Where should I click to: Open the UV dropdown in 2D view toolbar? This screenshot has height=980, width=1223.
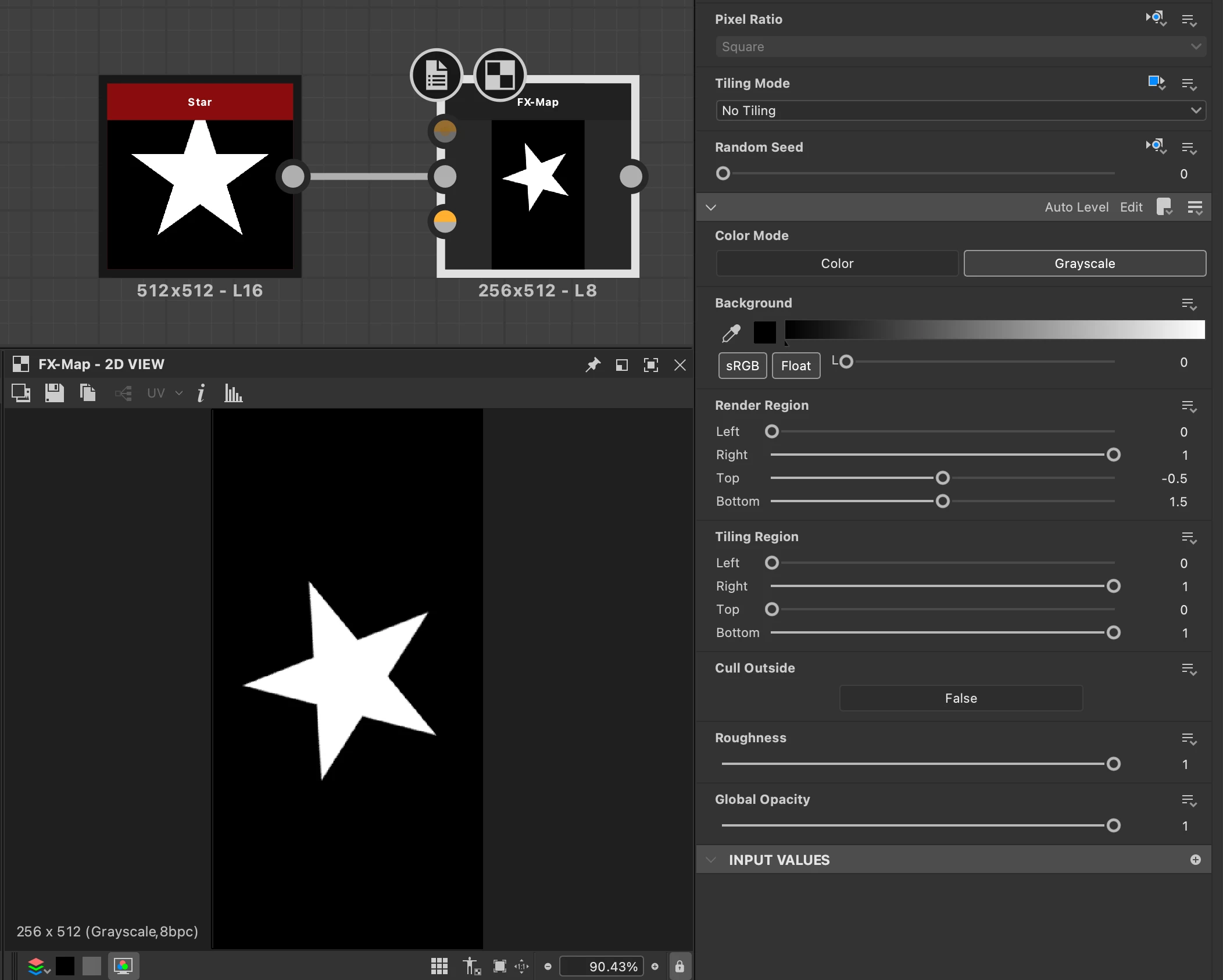pyautogui.click(x=165, y=394)
